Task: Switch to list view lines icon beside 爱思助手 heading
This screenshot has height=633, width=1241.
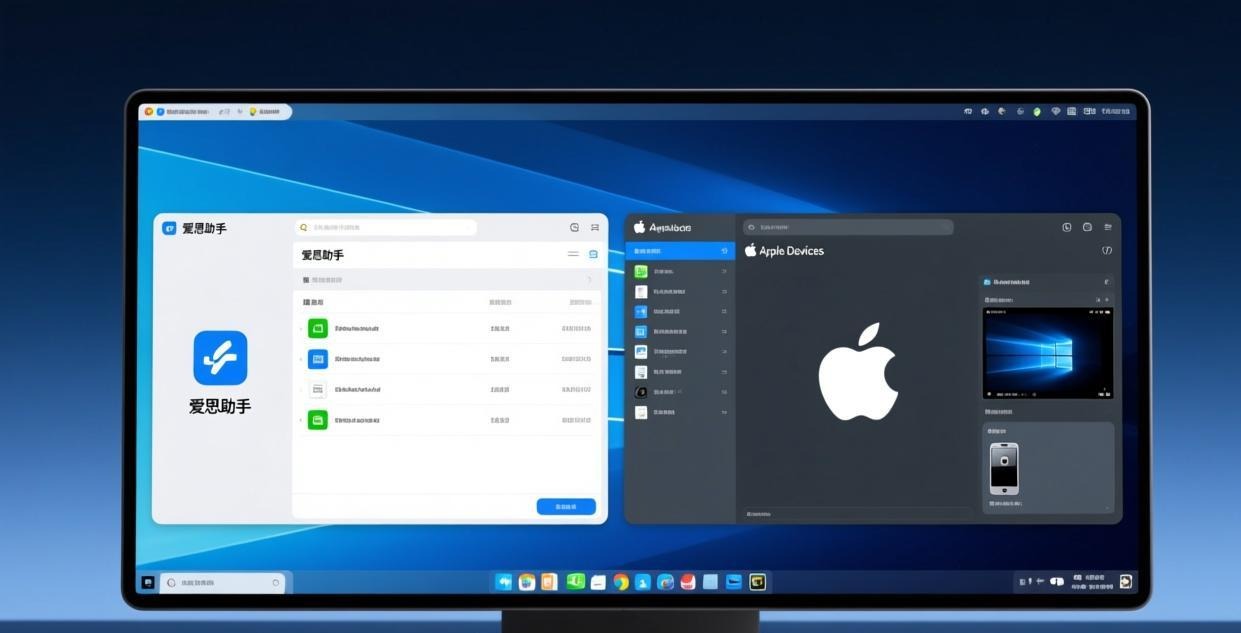Action: click(573, 255)
